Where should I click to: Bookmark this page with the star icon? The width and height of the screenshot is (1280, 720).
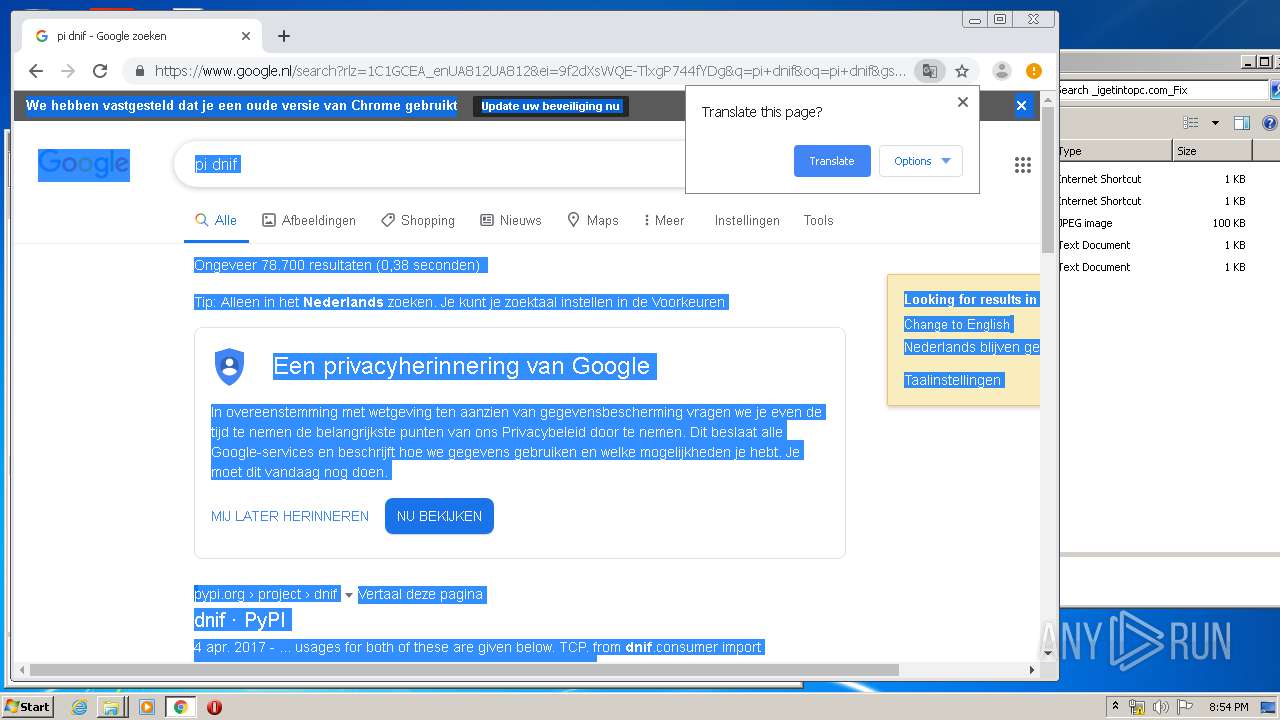pos(962,71)
